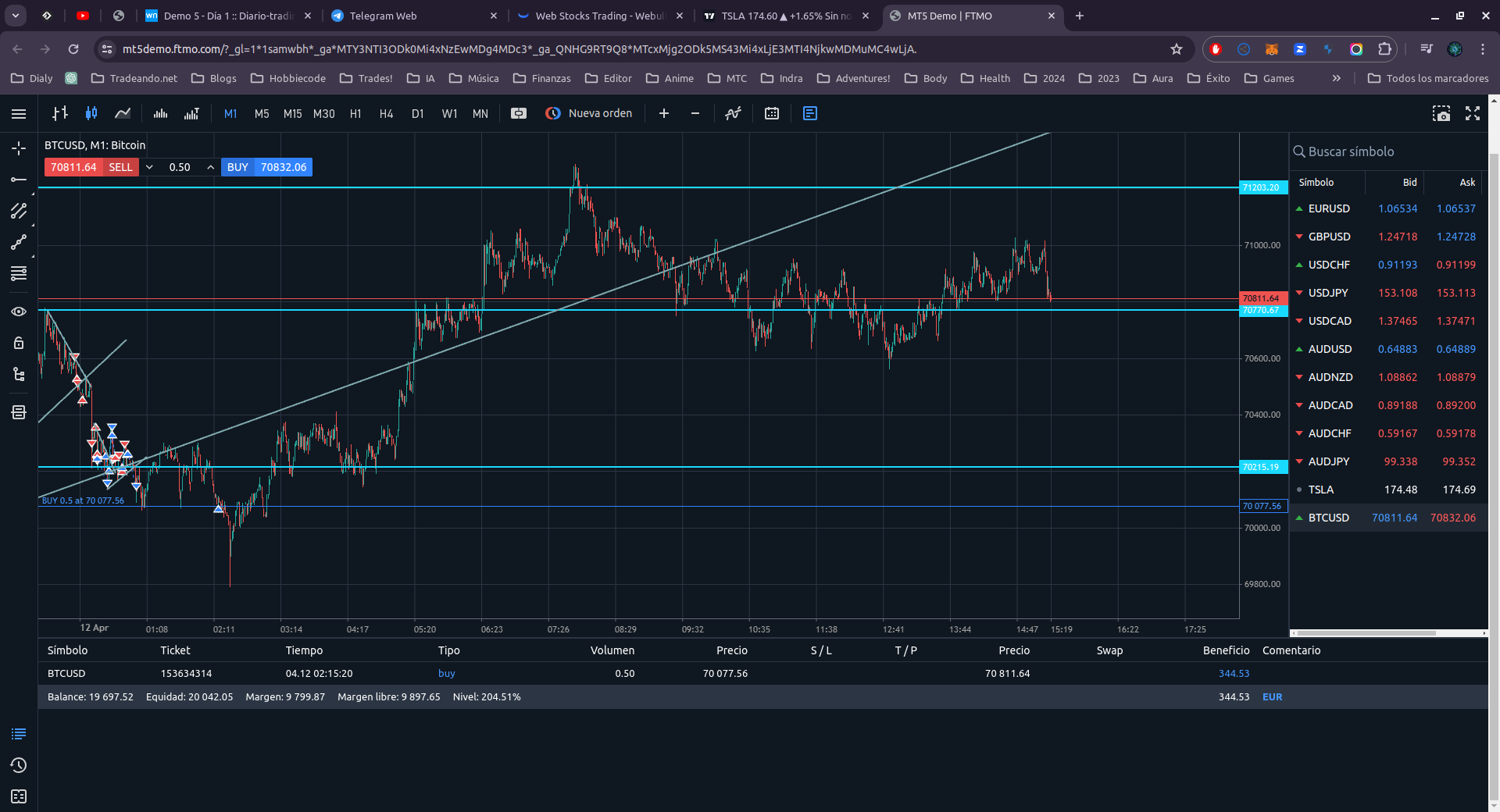Open the hamburger main menu
Screen dimensions: 1500x812
click(19, 114)
